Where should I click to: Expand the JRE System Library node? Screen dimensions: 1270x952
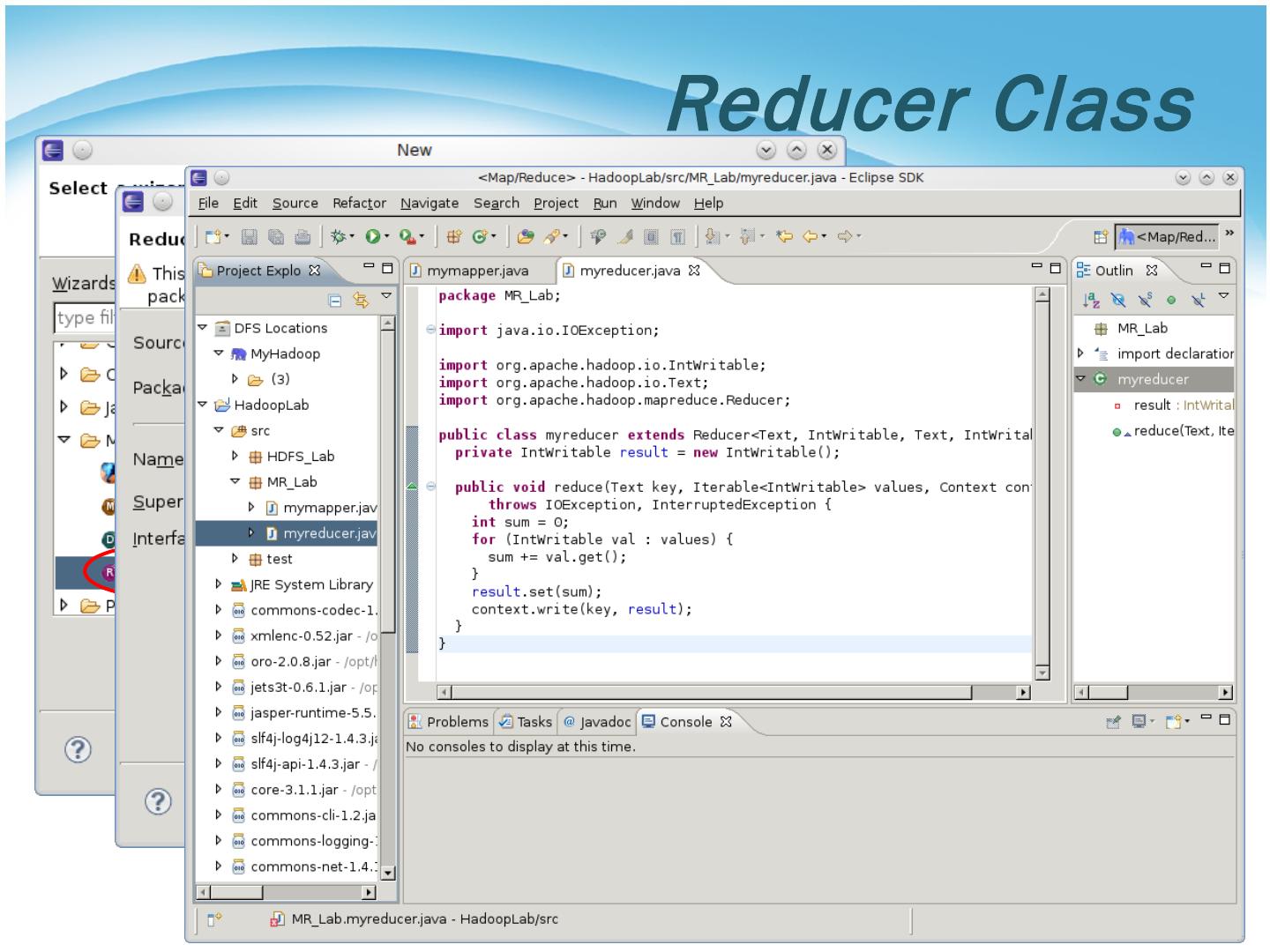click(219, 584)
